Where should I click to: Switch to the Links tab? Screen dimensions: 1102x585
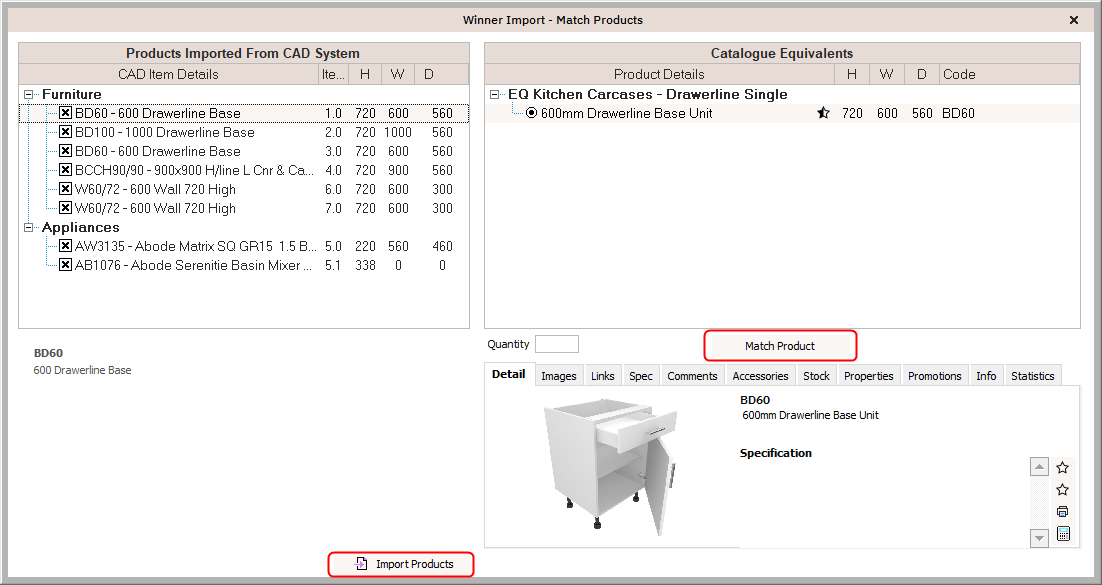point(602,376)
